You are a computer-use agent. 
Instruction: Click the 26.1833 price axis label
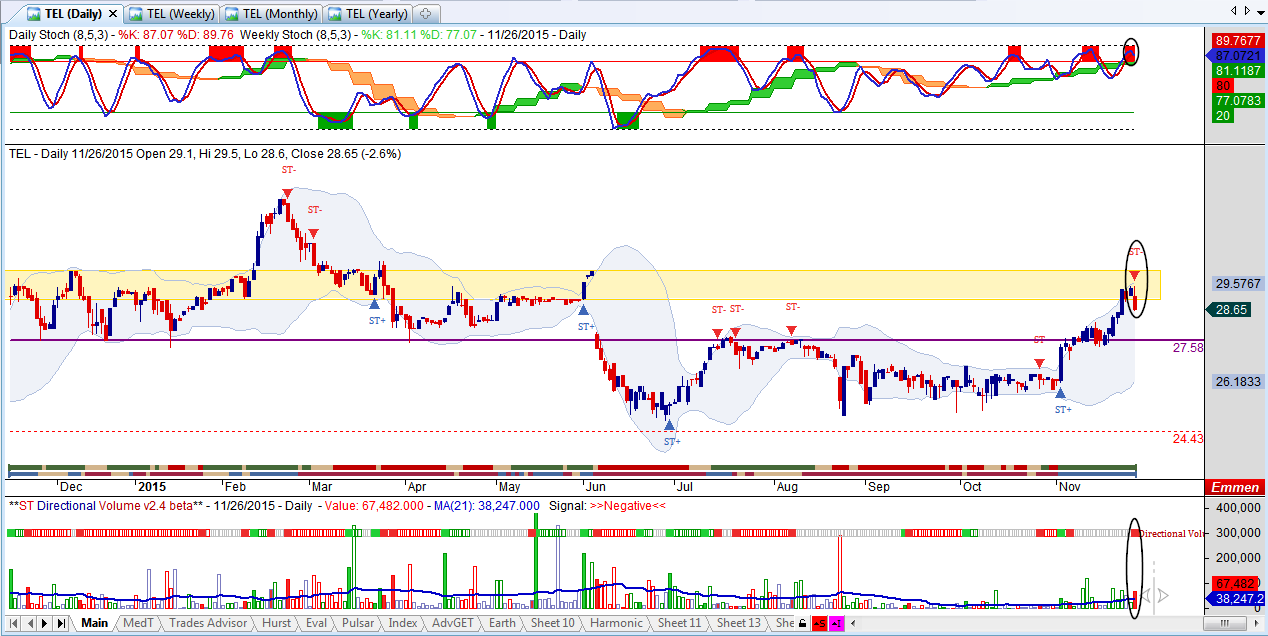click(x=1237, y=381)
